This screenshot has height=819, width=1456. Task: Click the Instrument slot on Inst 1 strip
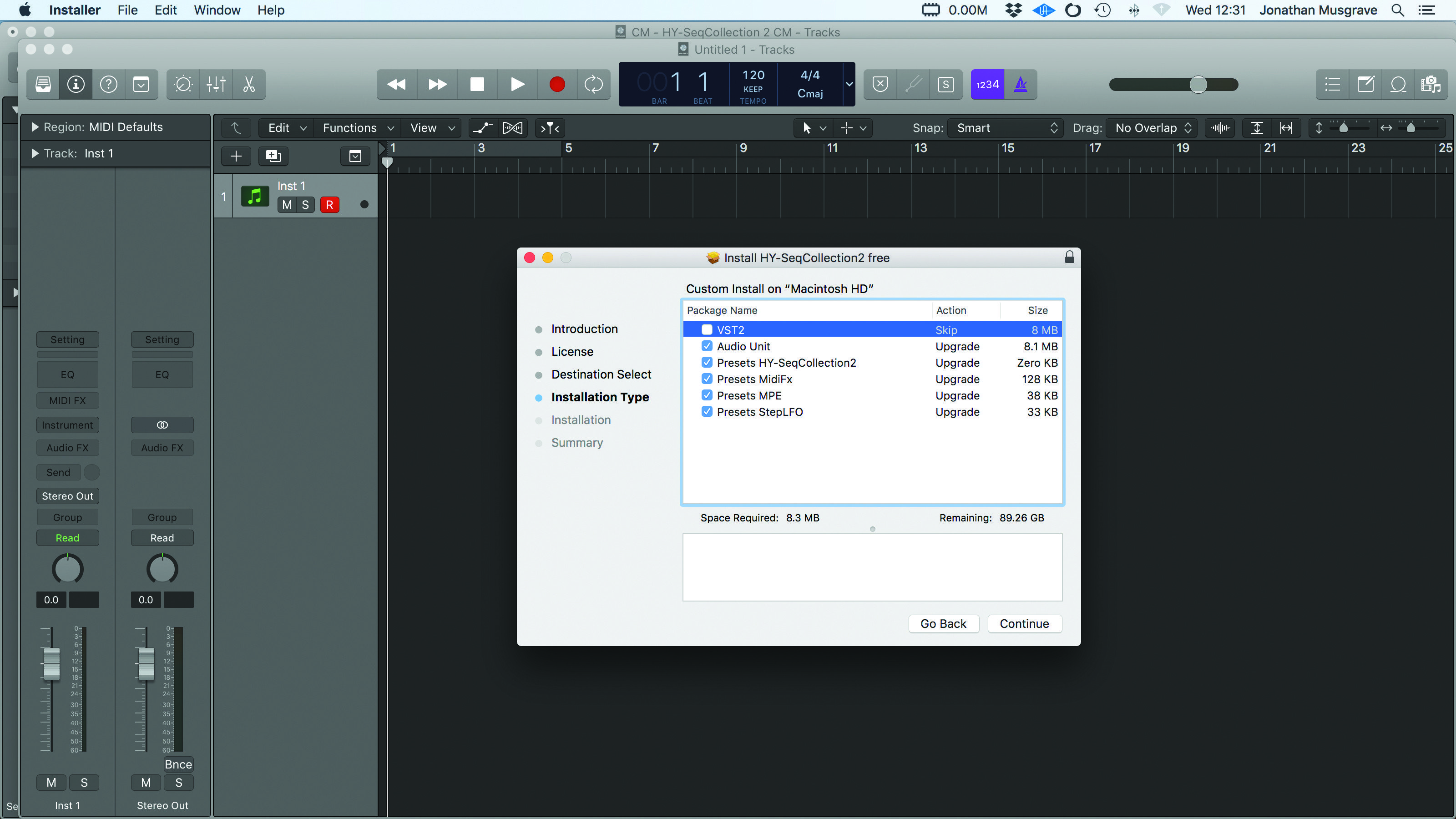(x=67, y=425)
